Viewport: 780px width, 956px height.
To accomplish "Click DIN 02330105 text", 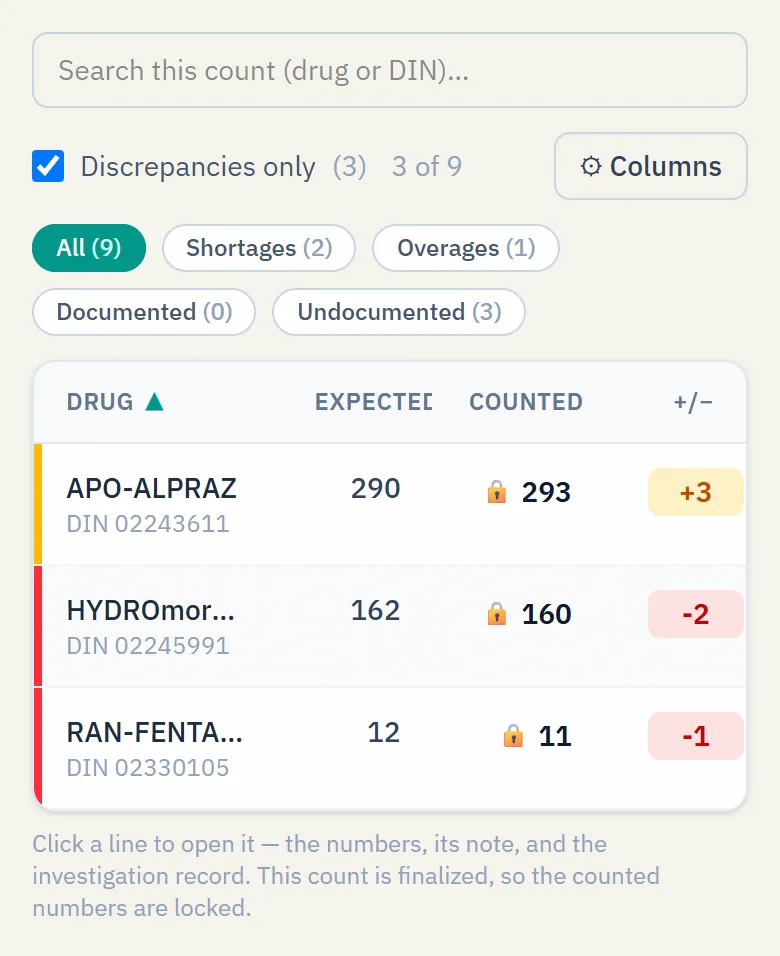I will coord(148,768).
